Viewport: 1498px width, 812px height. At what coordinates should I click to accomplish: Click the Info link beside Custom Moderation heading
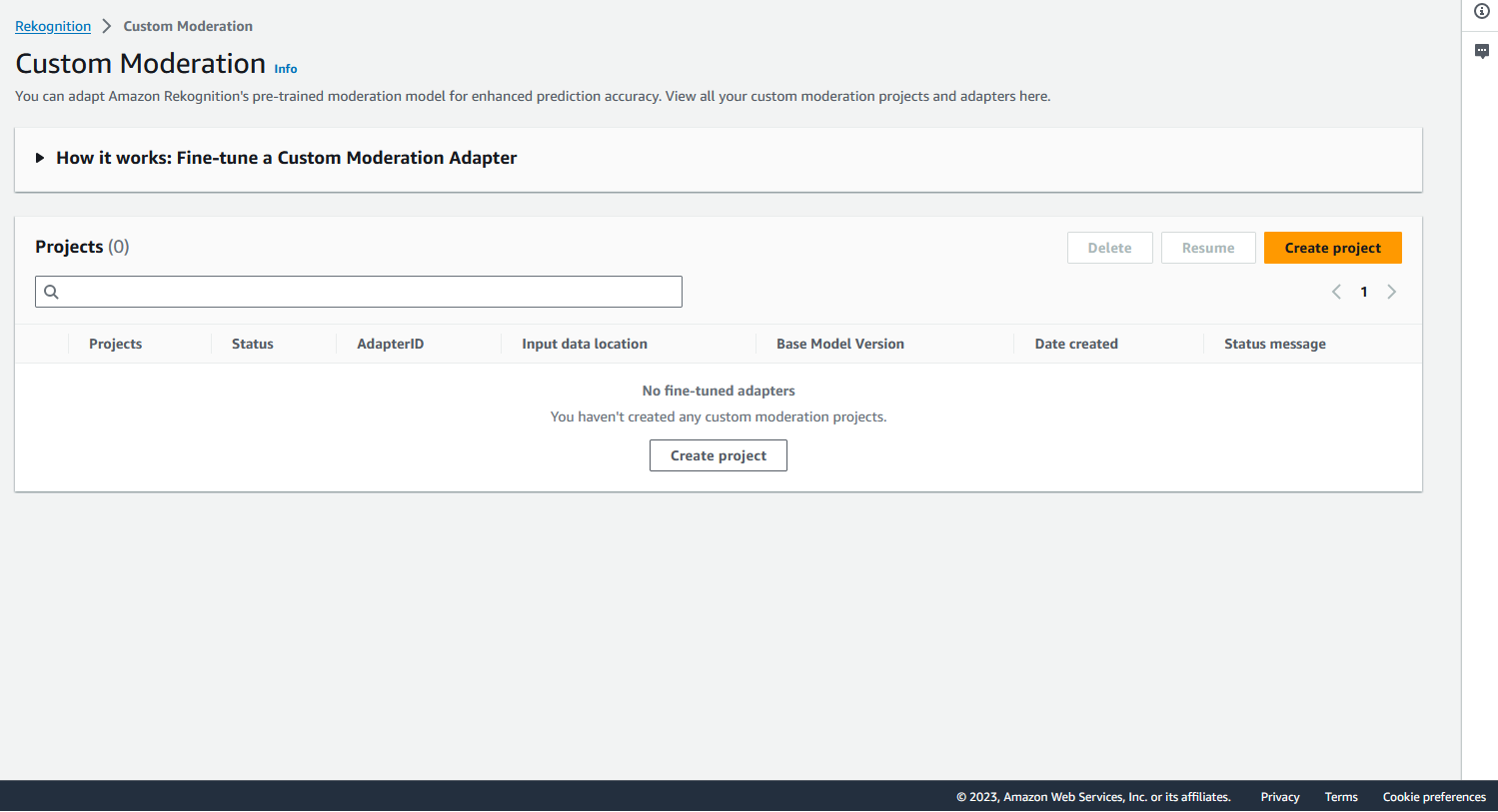tap(285, 68)
